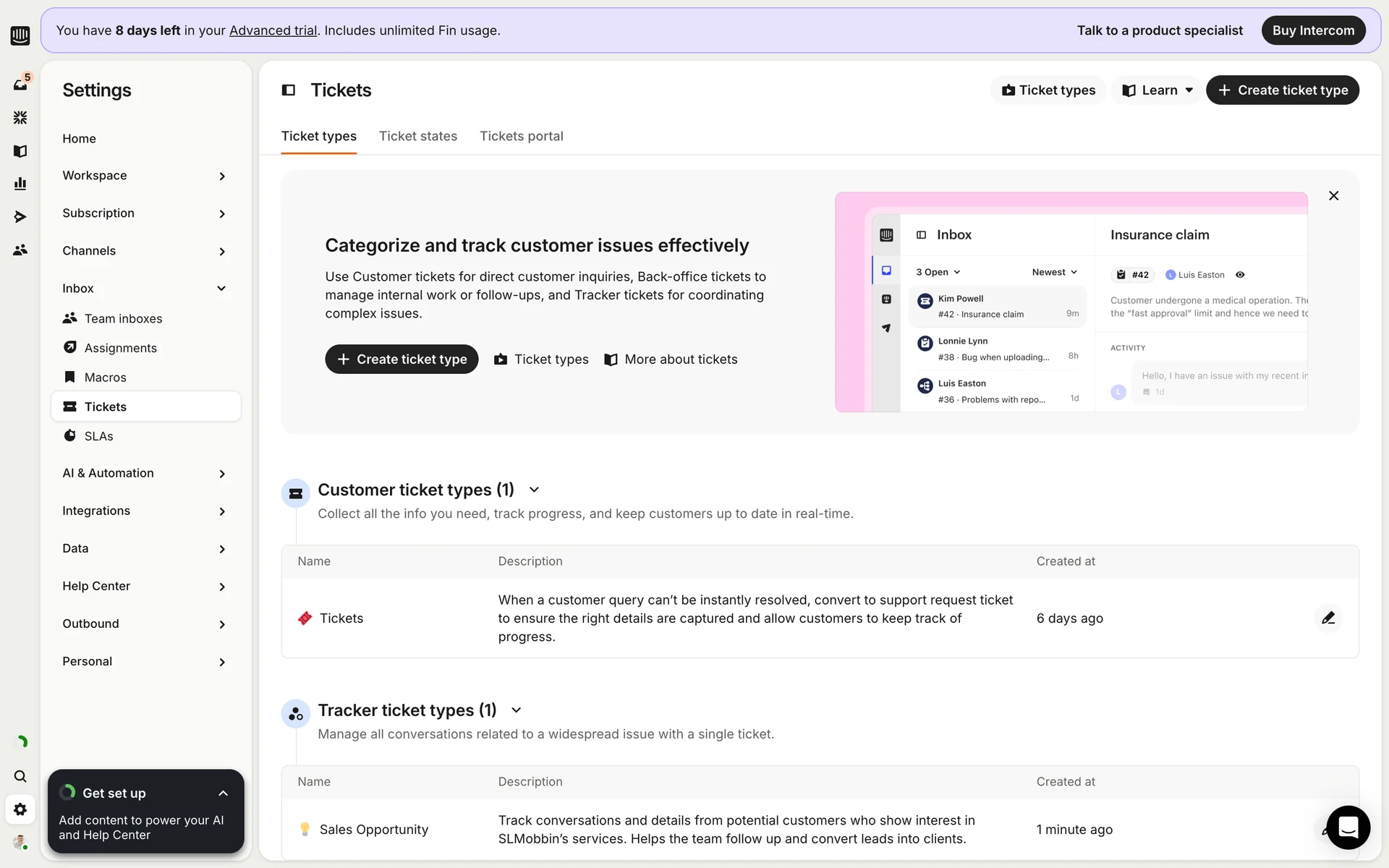Open the Intercom messenger chat bubble

click(x=1348, y=827)
